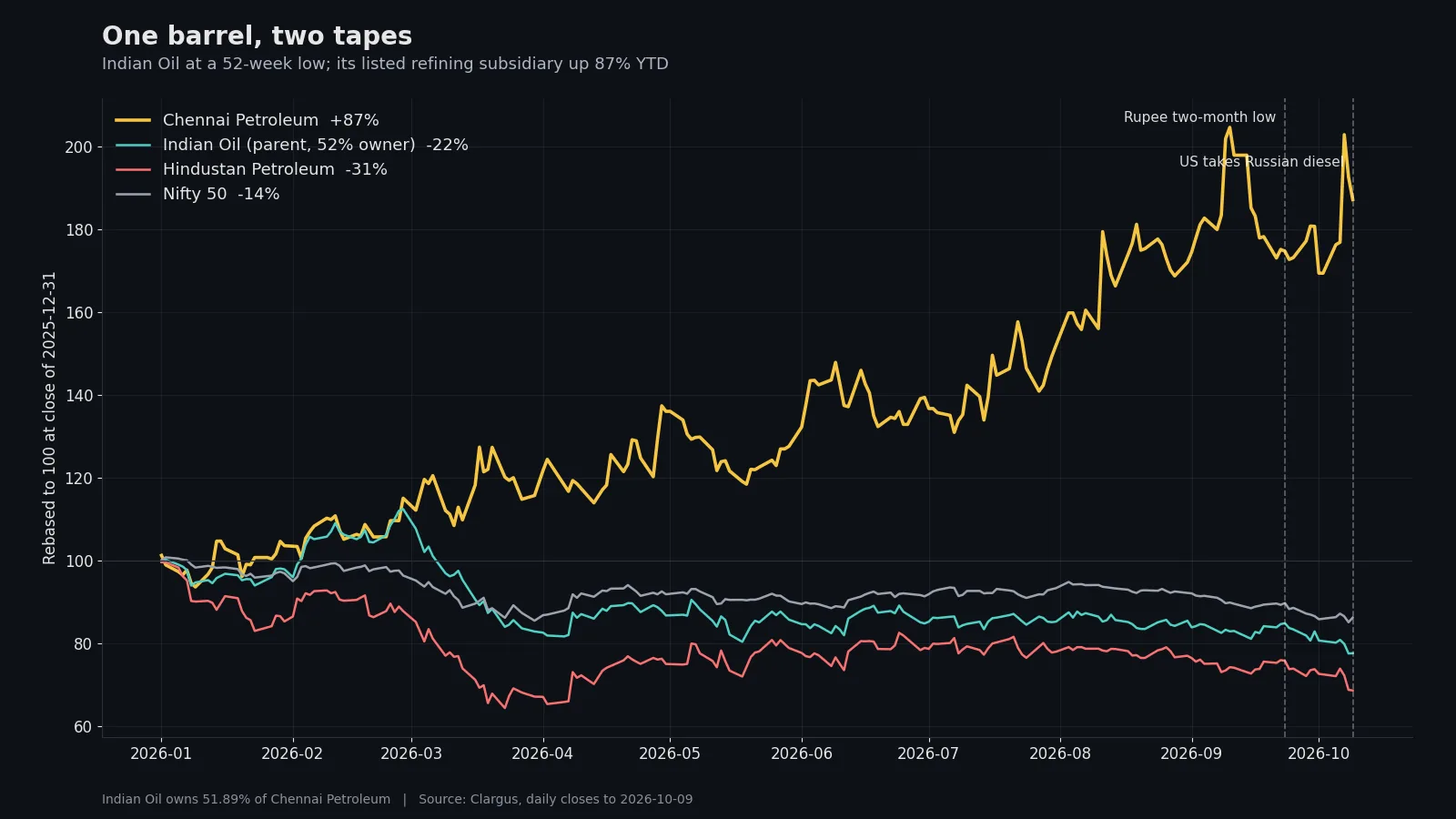The width and height of the screenshot is (1456, 819).
Task: Click the footnote 'Indian Oil owns 51.89% of Chennai Petroleum'
Action: [x=246, y=799]
